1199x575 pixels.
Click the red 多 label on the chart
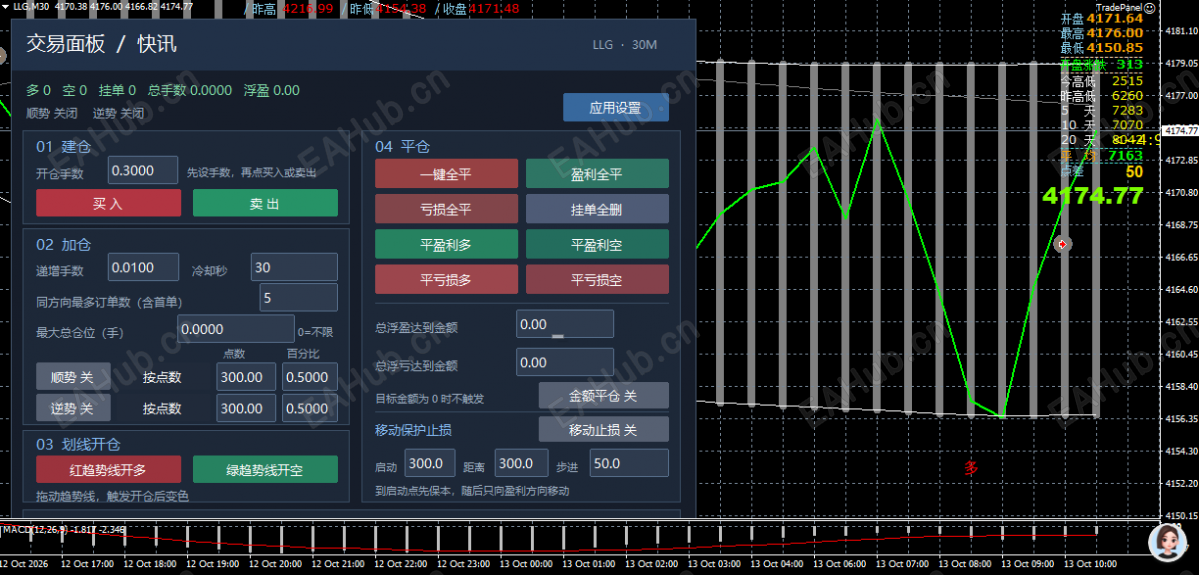click(971, 468)
